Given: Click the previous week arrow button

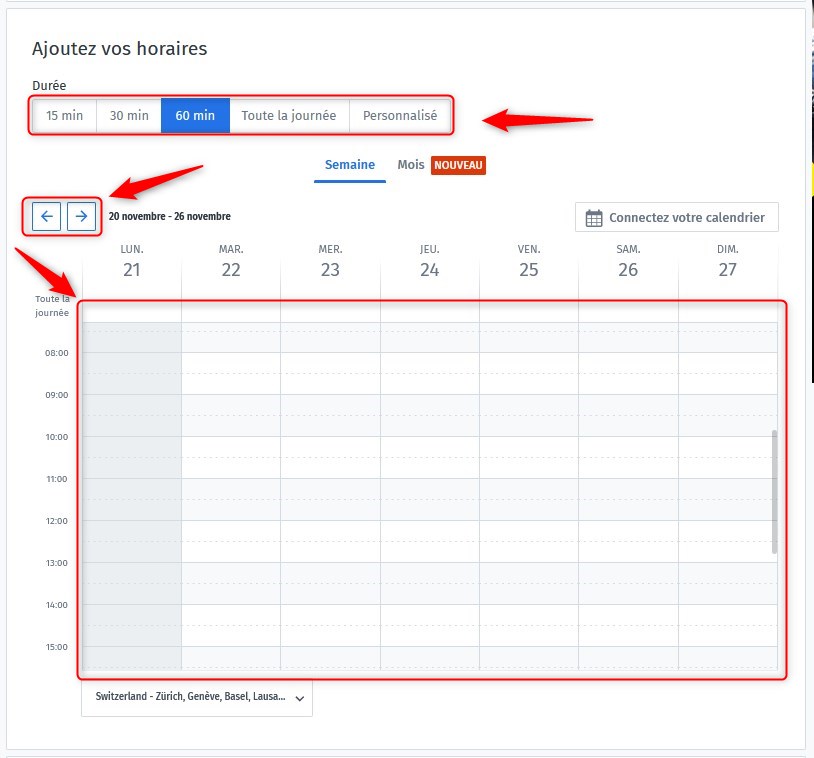Looking at the screenshot, I should (x=46, y=216).
